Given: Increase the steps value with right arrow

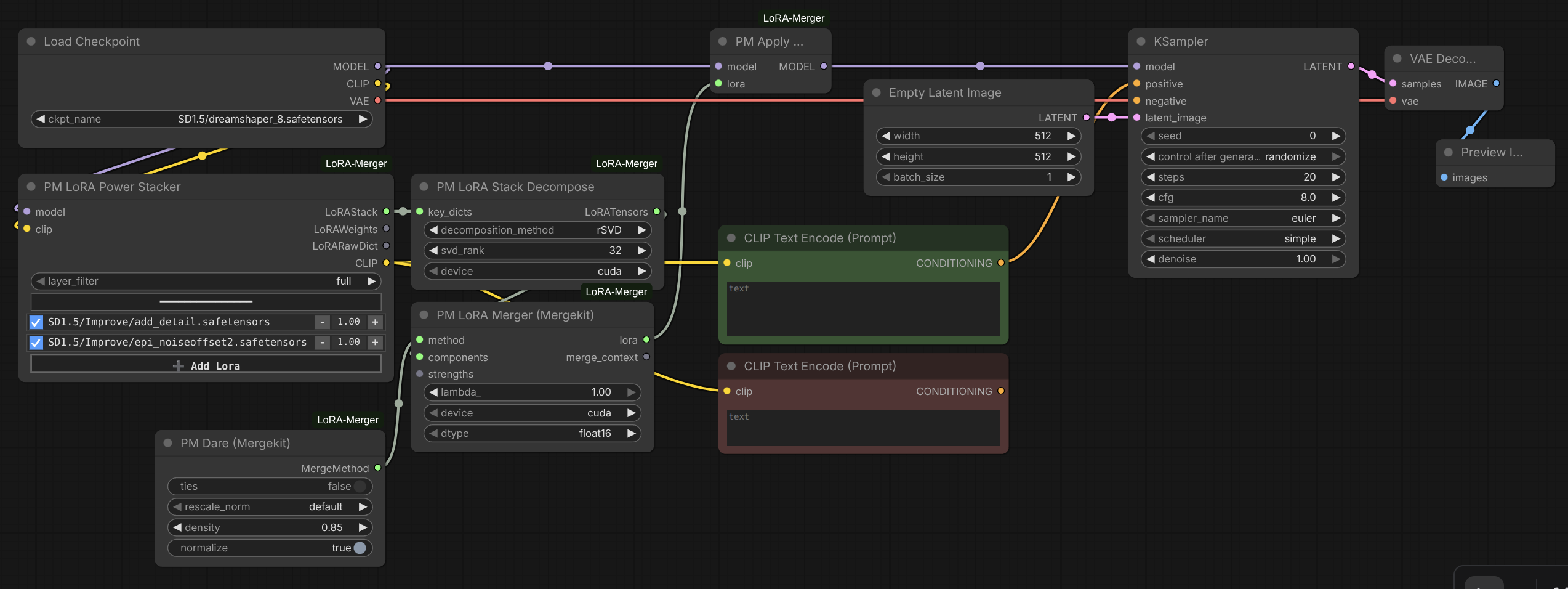Looking at the screenshot, I should pyautogui.click(x=1336, y=177).
